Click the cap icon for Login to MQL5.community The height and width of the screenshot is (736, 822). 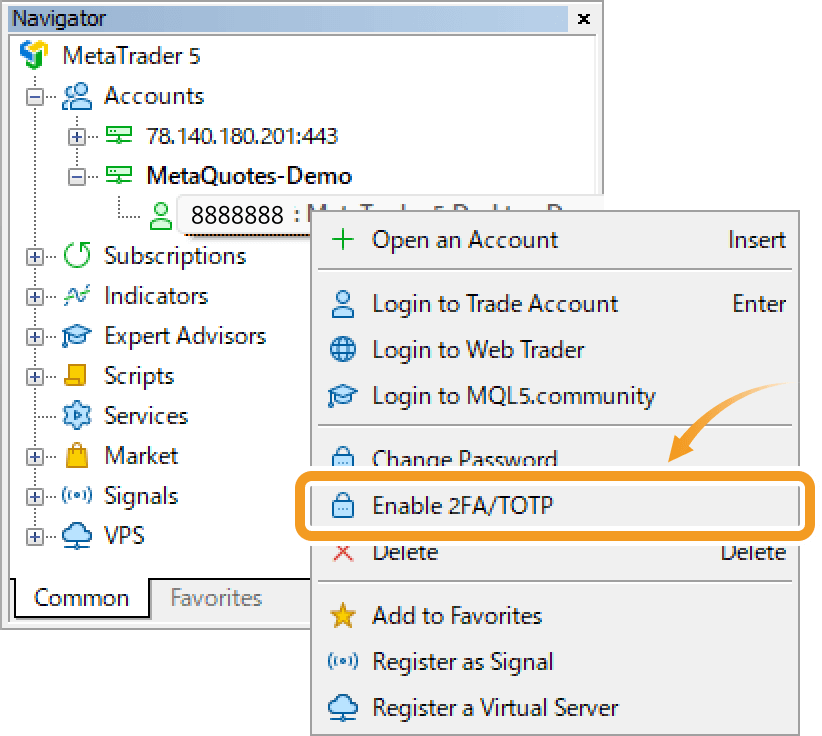[x=343, y=395]
